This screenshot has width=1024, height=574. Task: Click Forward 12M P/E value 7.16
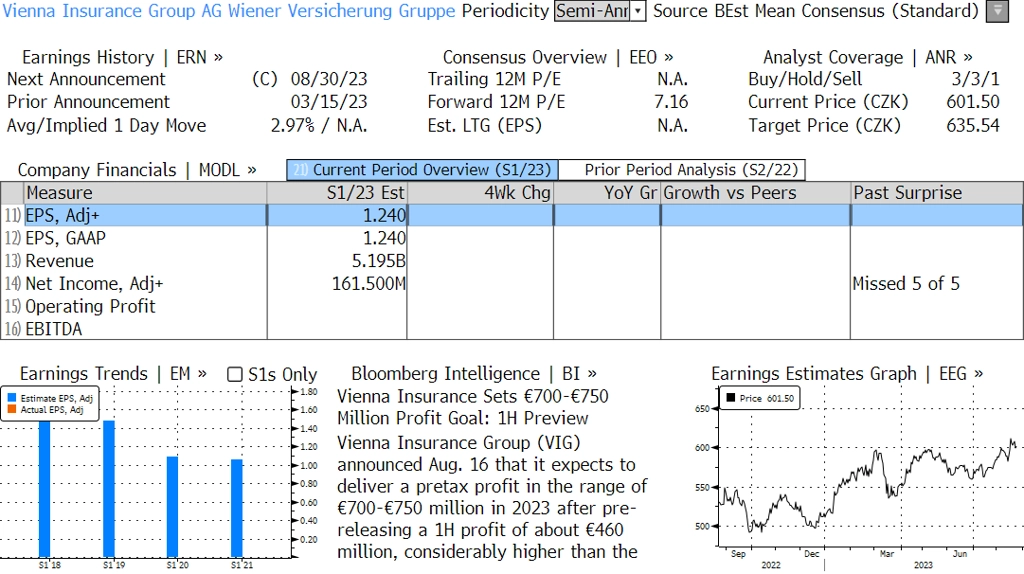pos(671,103)
